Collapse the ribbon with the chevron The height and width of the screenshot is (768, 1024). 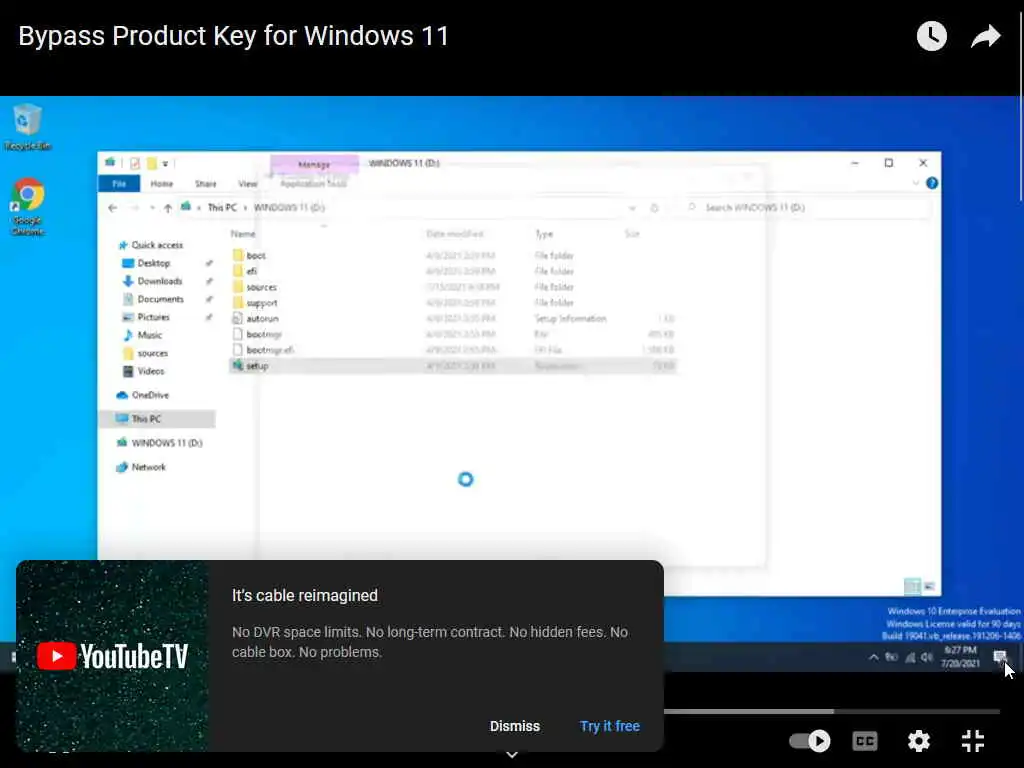pyautogui.click(x=916, y=184)
